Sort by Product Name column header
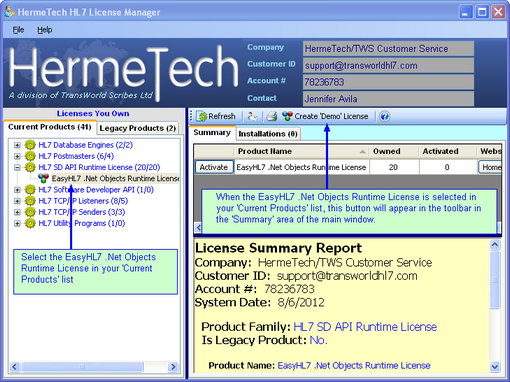 (x=301, y=151)
